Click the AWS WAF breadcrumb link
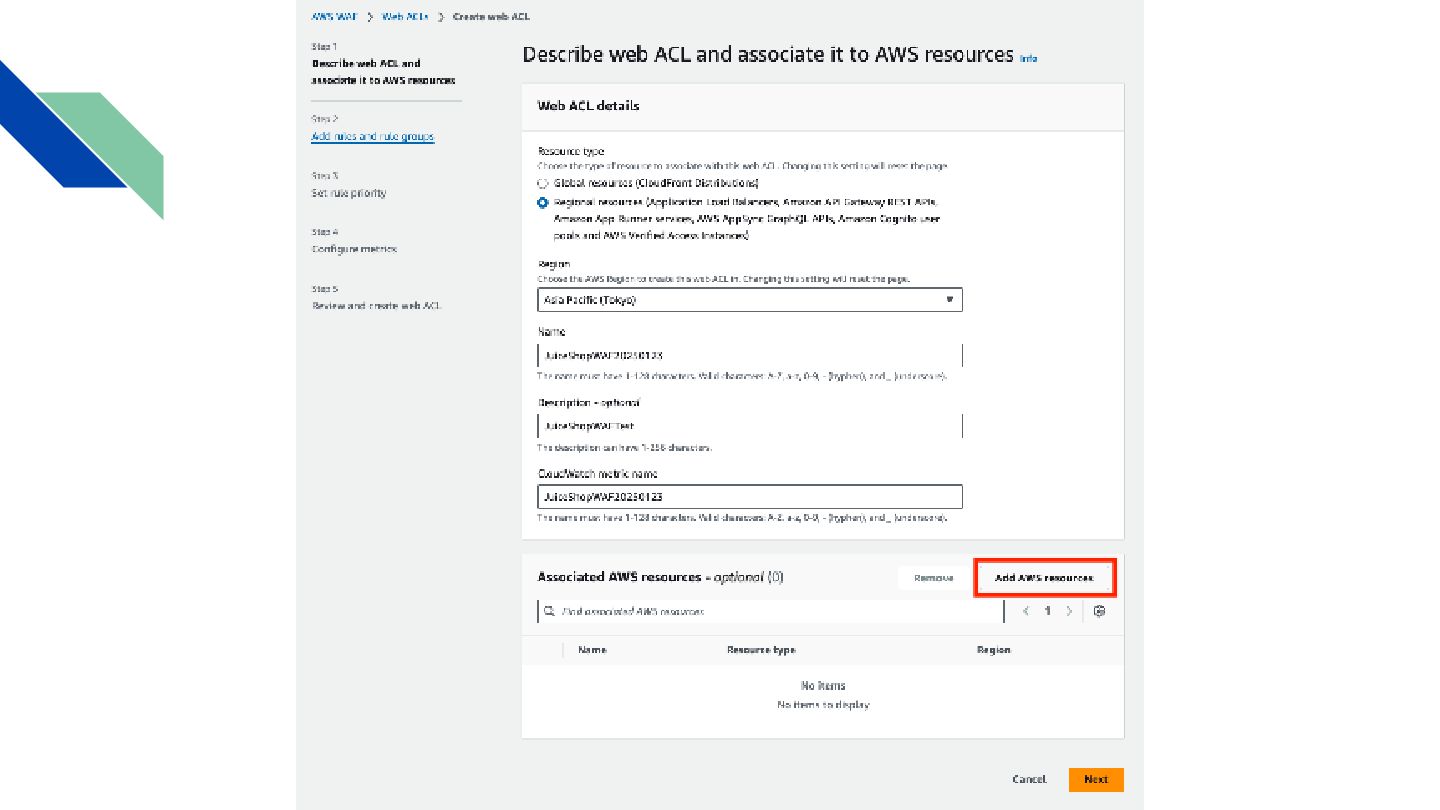 (x=334, y=17)
